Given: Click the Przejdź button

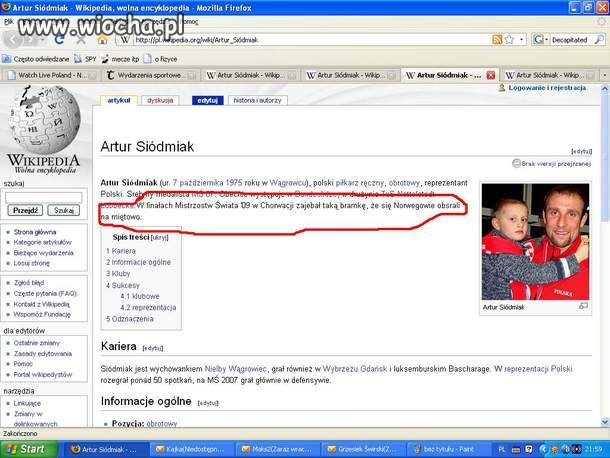Looking at the screenshot, I should click(x=25, y=211).
